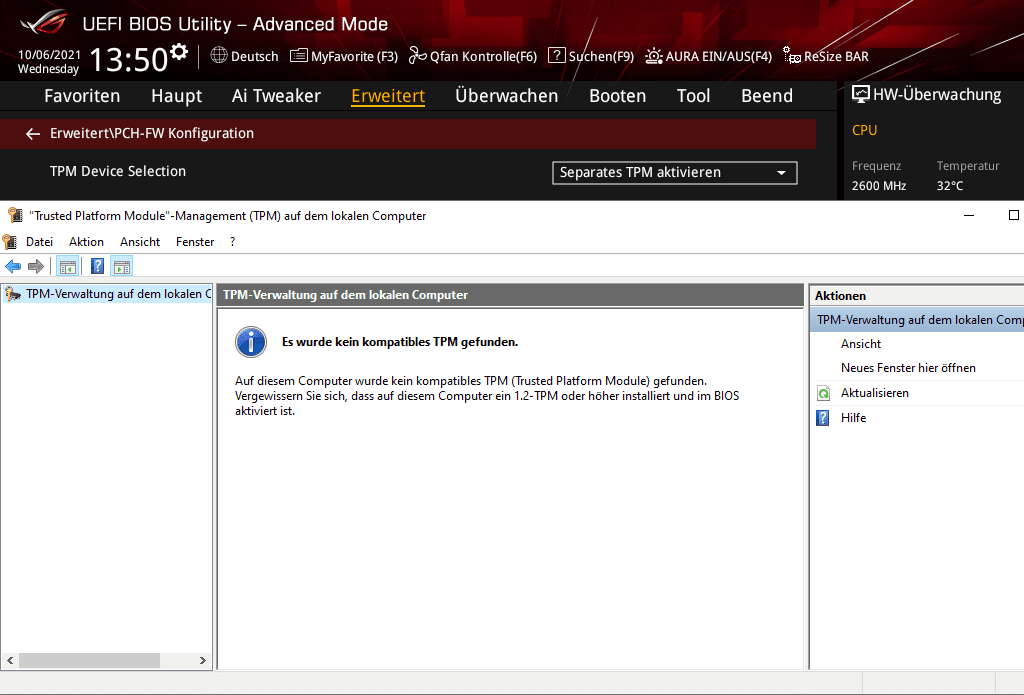Open the Fenster menu
1024x695 pixels.
(x=195, y=242)
